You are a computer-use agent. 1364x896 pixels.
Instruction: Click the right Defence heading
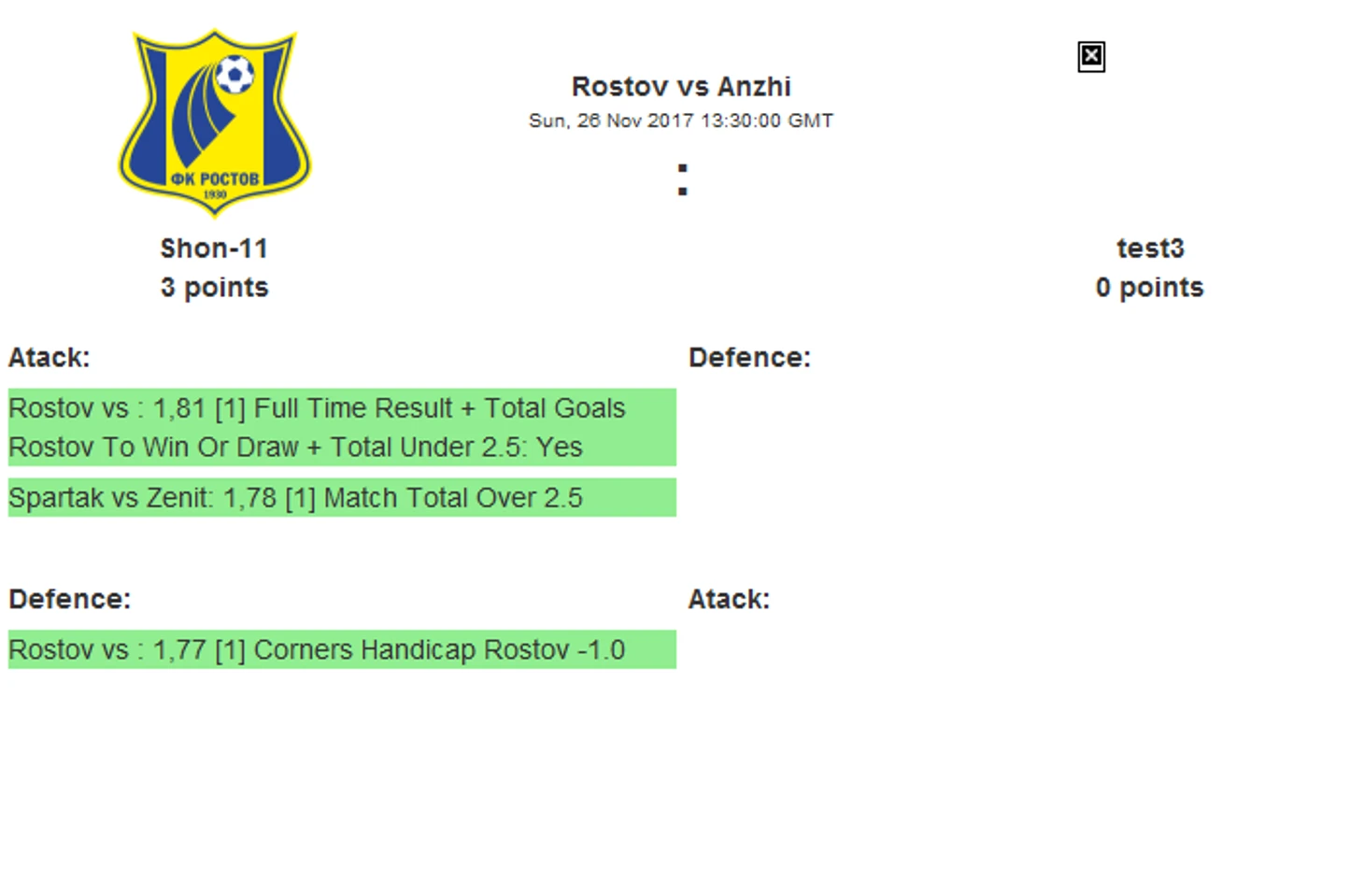point(749,358)
